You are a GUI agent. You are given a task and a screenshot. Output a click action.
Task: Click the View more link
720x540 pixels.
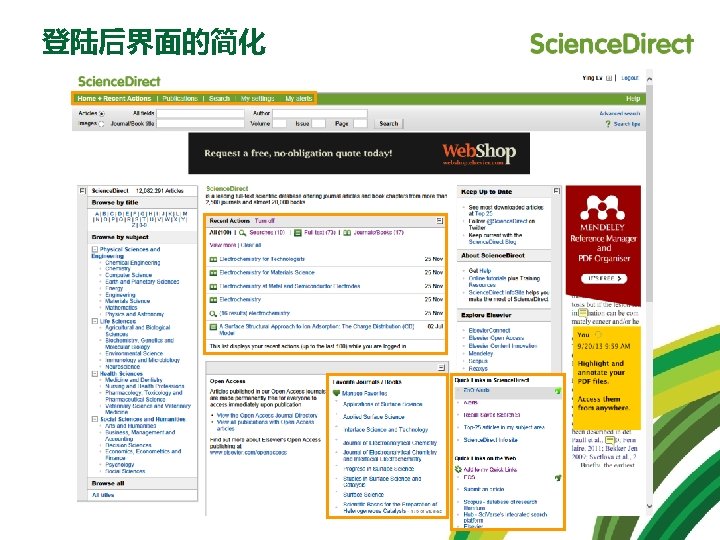[223, 245]
